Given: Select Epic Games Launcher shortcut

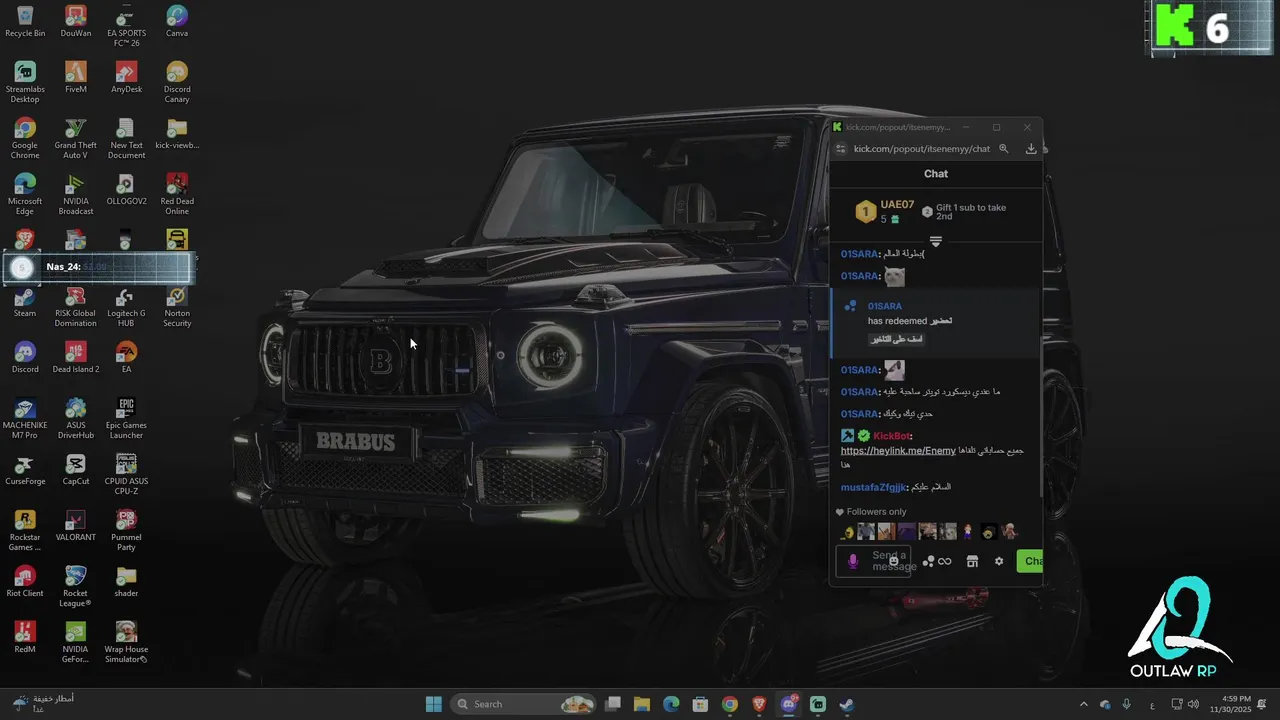Looking at the screenshot, I should (126, 418).
